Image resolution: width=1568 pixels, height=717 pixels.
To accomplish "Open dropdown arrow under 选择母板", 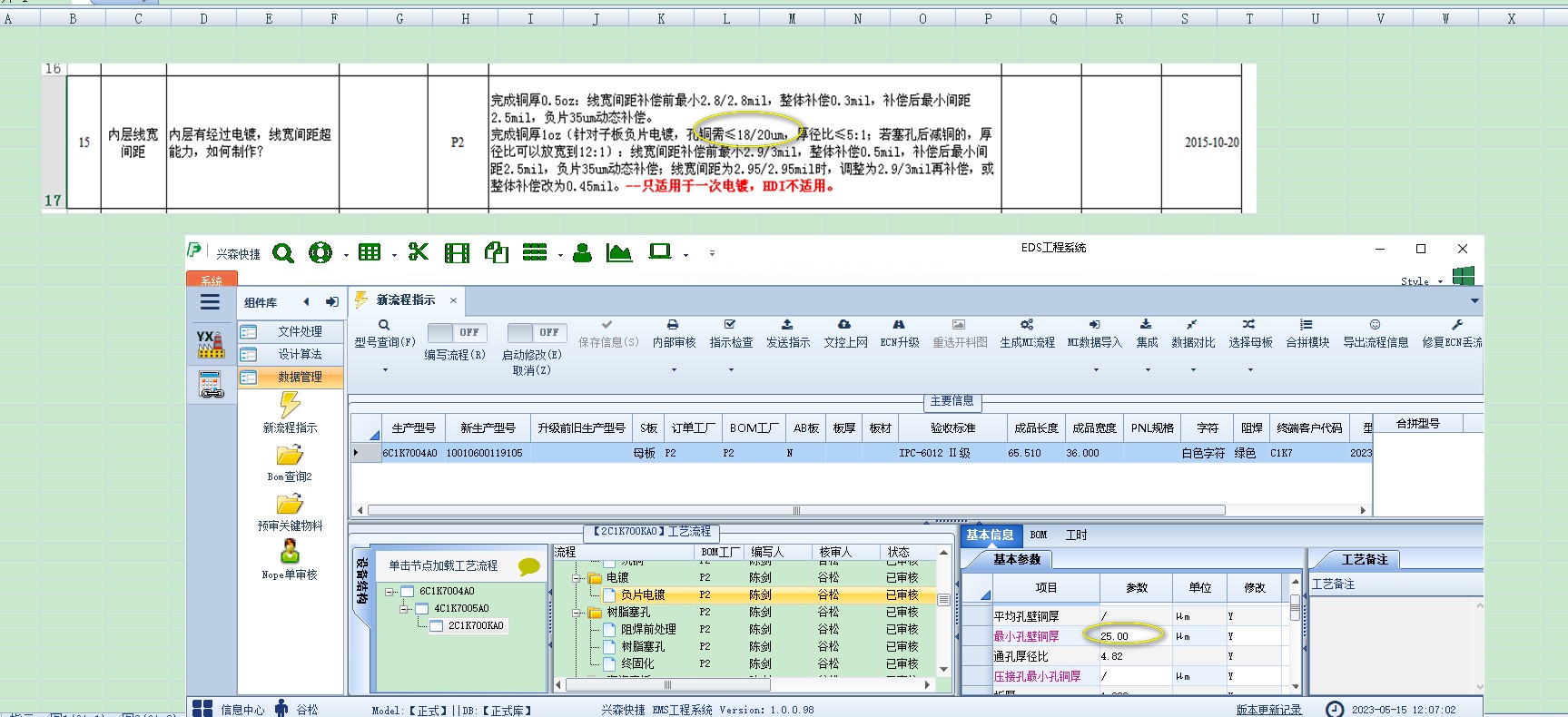I will click(x=1250, y=369).
